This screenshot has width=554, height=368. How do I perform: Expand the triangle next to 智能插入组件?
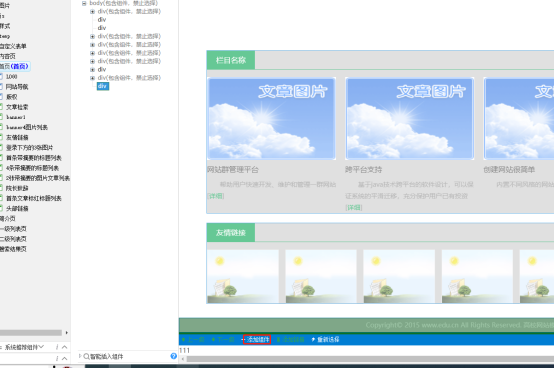(80, 356)
